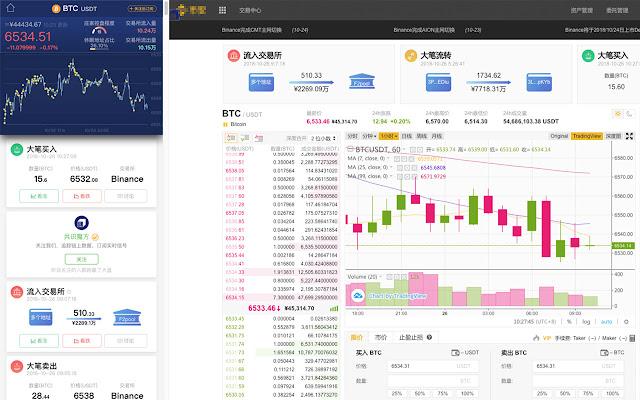Open depth merge 2位小数 dropdown
Screen dimensions: 640x400
click(324, 138)
